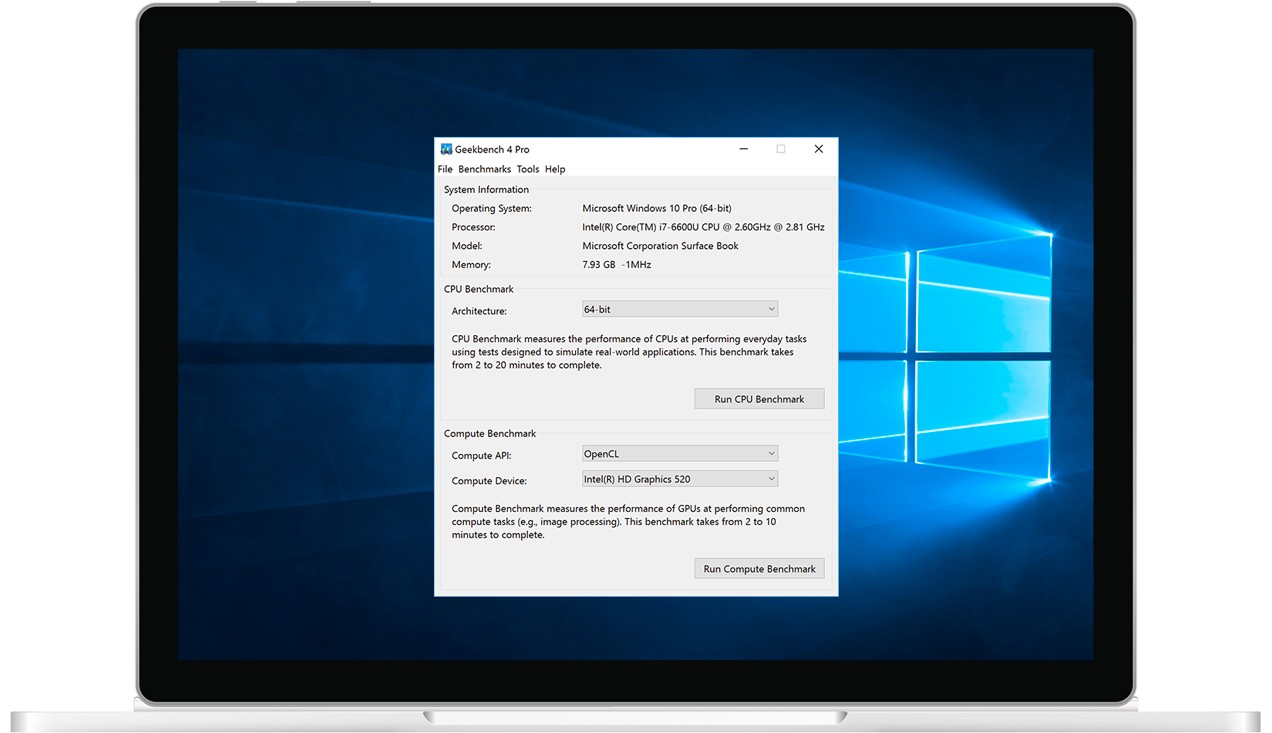Click the CPU Benchmark description paragraph
Viewport: 1272px width, 733px height.
(x=629, y=352)
